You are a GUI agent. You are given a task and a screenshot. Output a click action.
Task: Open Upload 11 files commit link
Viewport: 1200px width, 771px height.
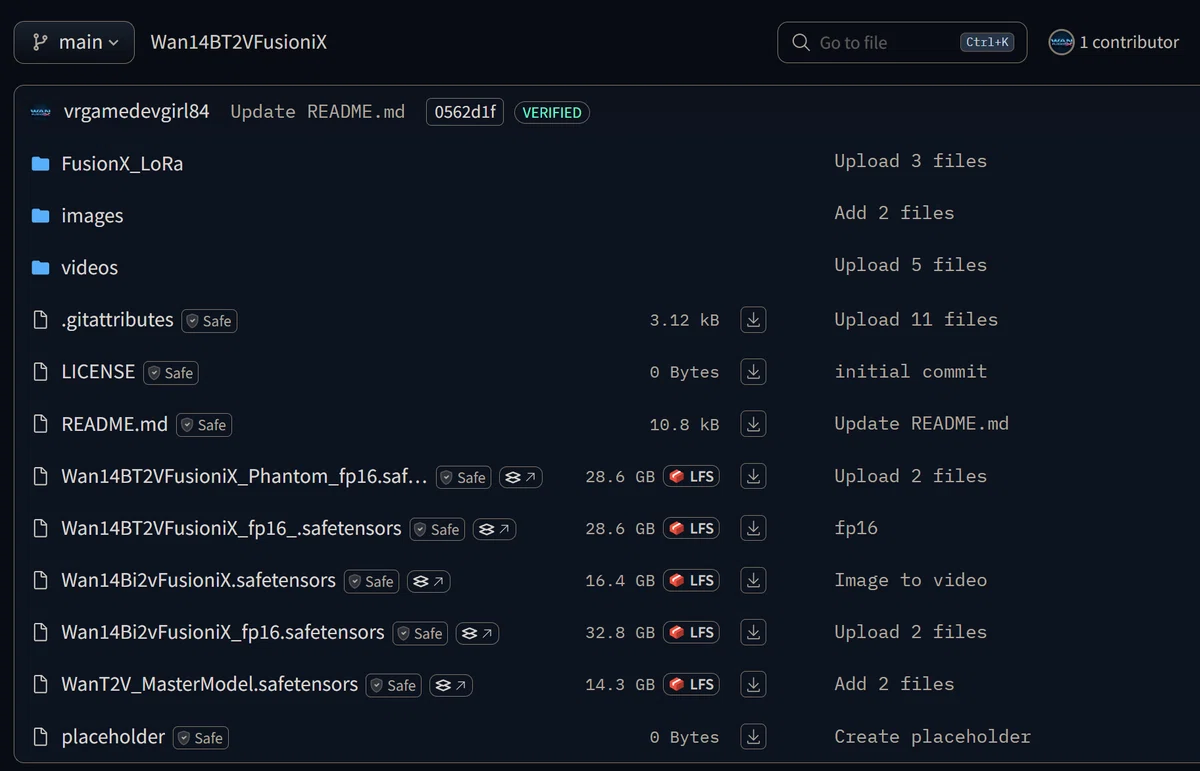(x=916, y=320)
